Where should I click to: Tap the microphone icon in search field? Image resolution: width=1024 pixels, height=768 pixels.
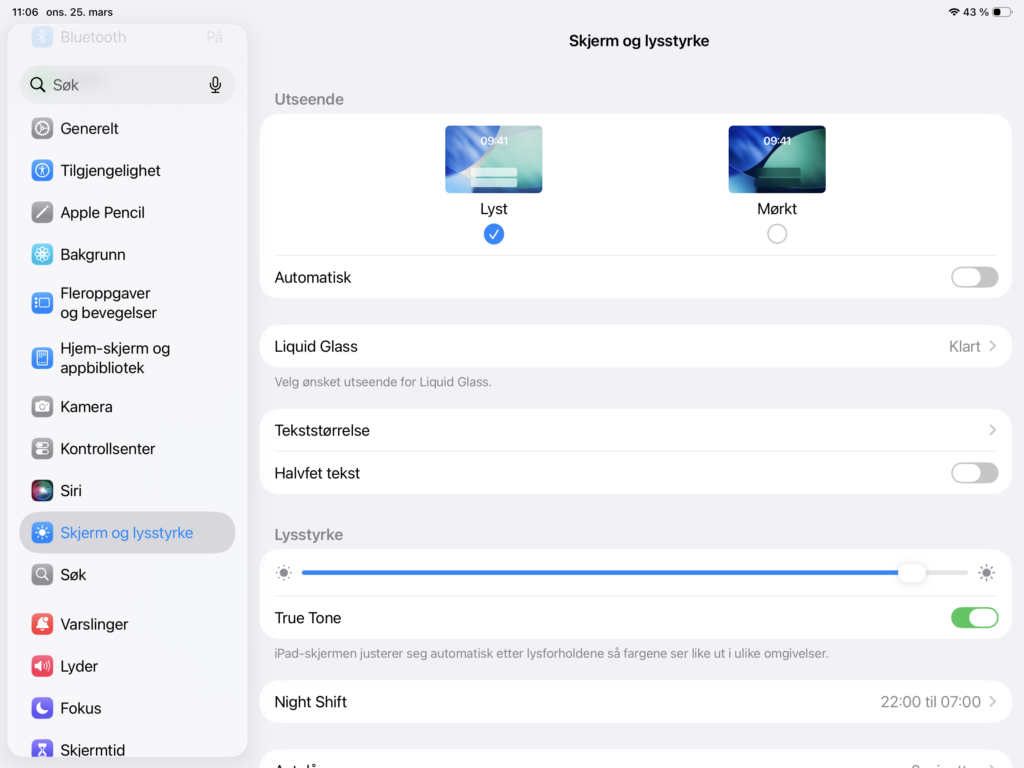pyautogui.click(x=215, y=85)
